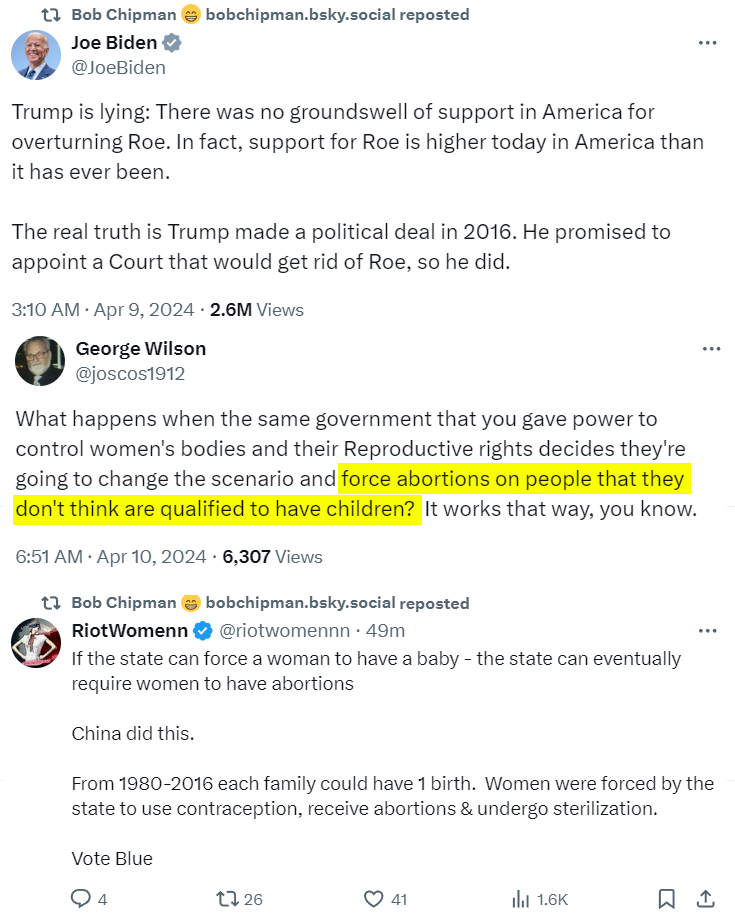Click Joe Biden's verified badge
735x915 pixels.
pyautogui.click(x=172, y=43)
